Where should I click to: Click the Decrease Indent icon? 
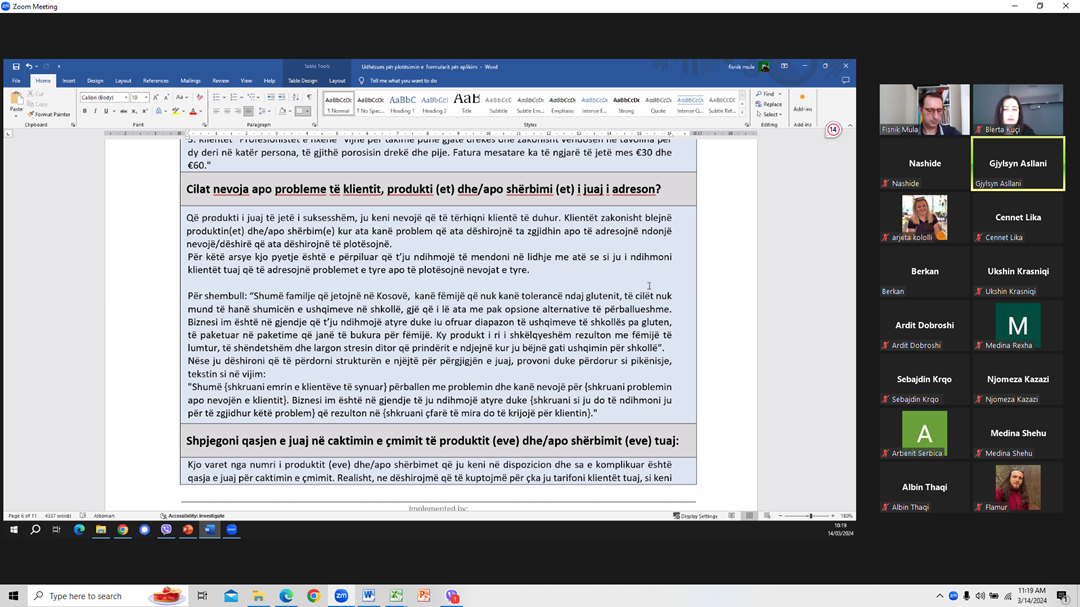coord(271,97)
